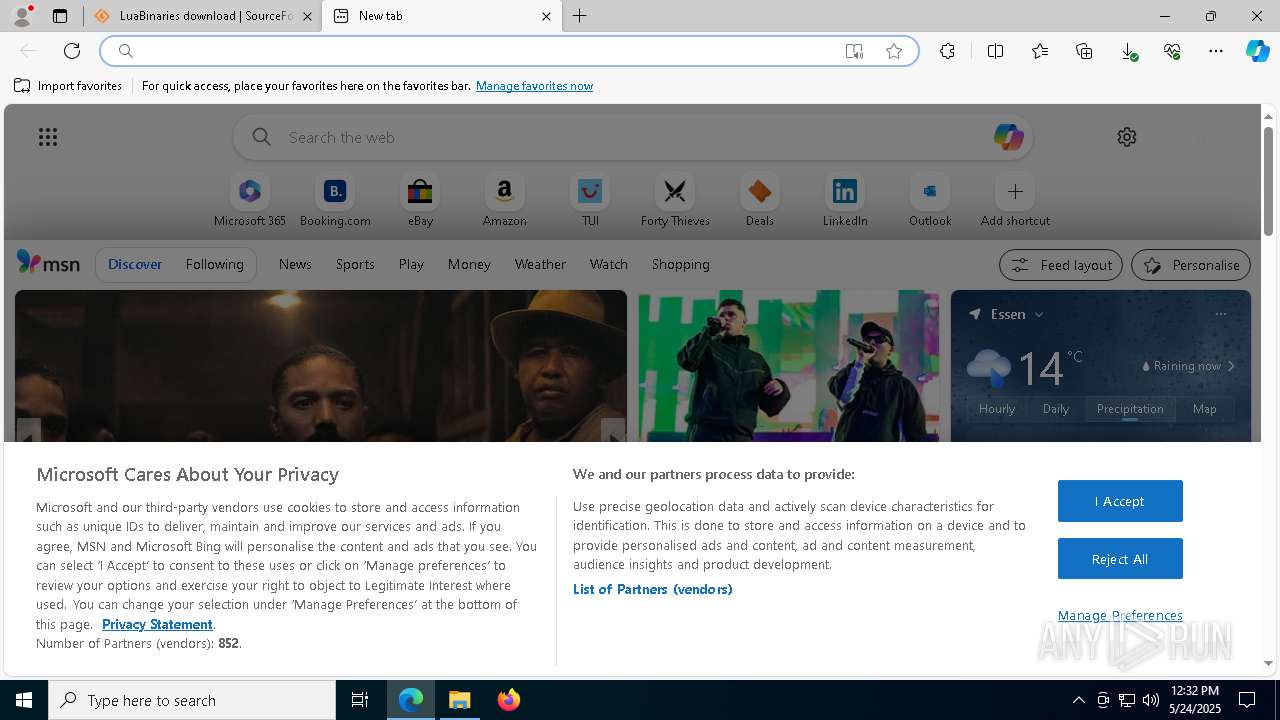Click Add shortcut plus tile

1015,201
